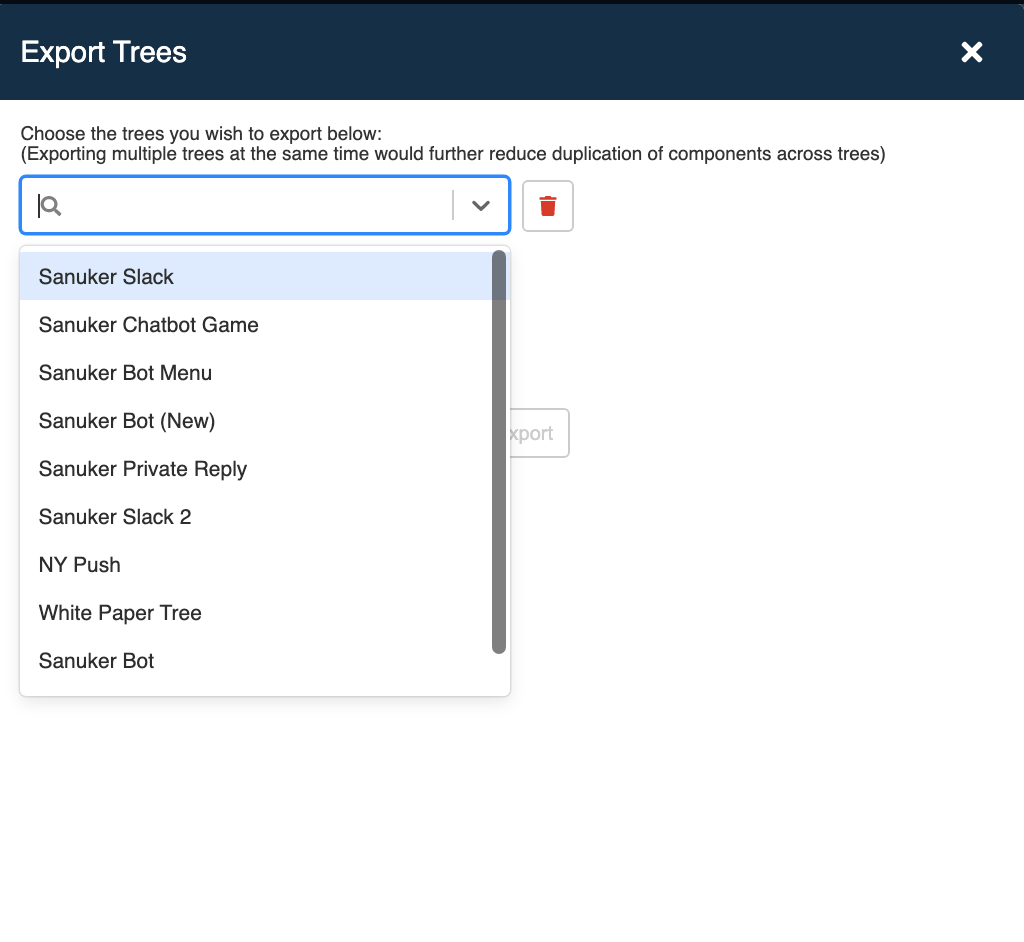Open the tree selection dropdown arrow

481,205
